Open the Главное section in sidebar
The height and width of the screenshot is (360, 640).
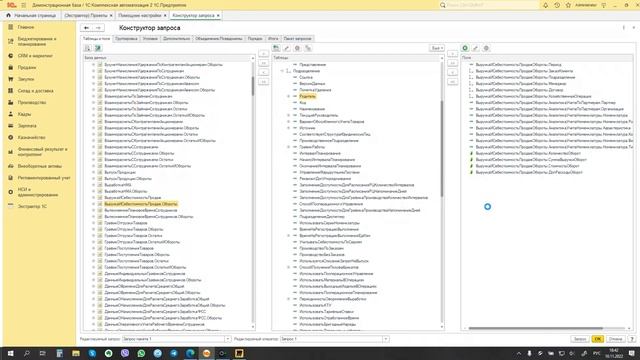pyautogui.click(x=26, y=27)
